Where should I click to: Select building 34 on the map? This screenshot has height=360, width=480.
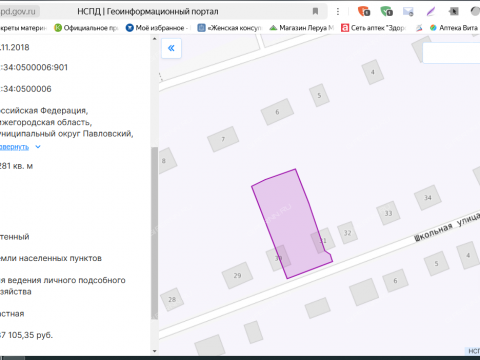point(428,198)
